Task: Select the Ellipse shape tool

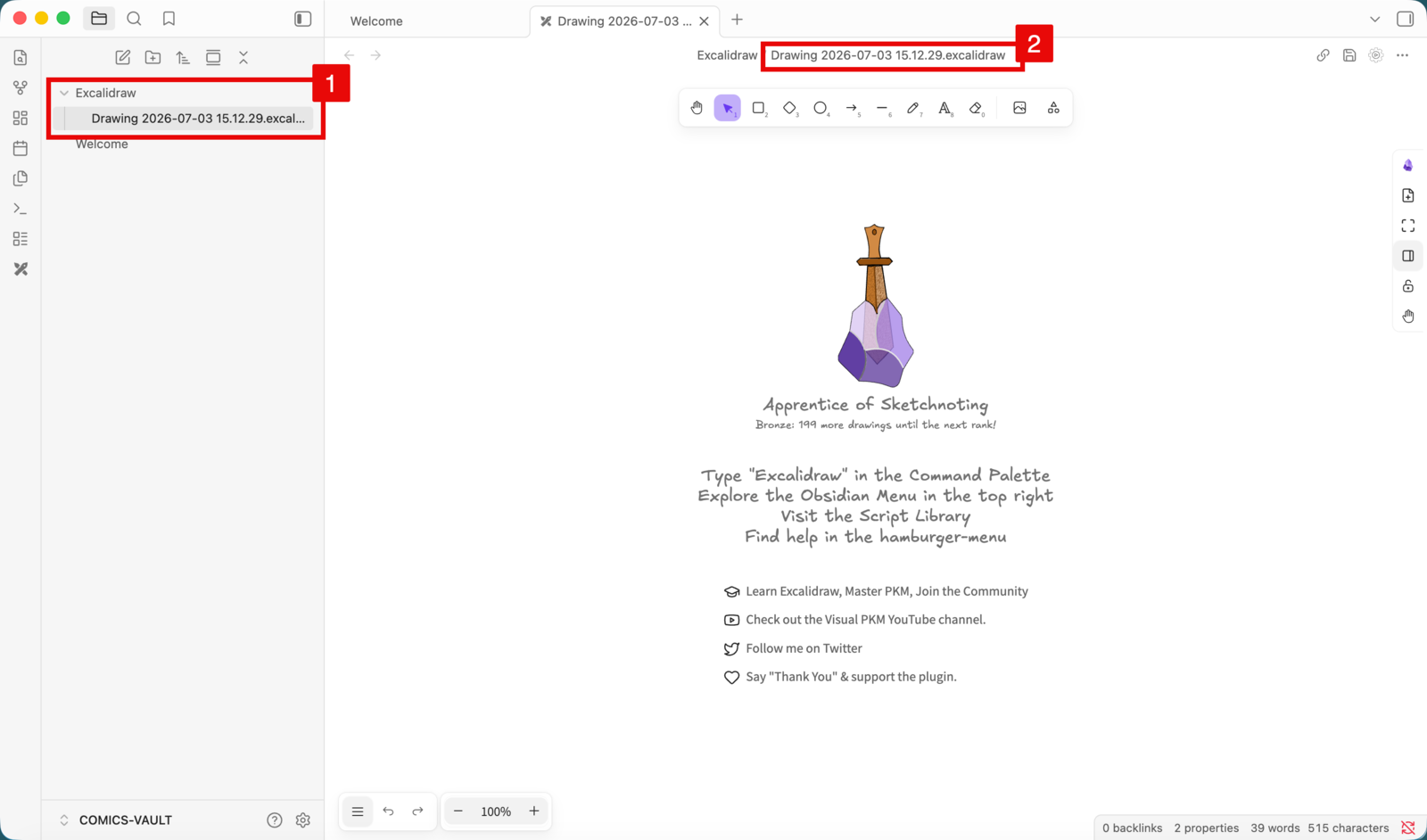Action: (821, 108)
